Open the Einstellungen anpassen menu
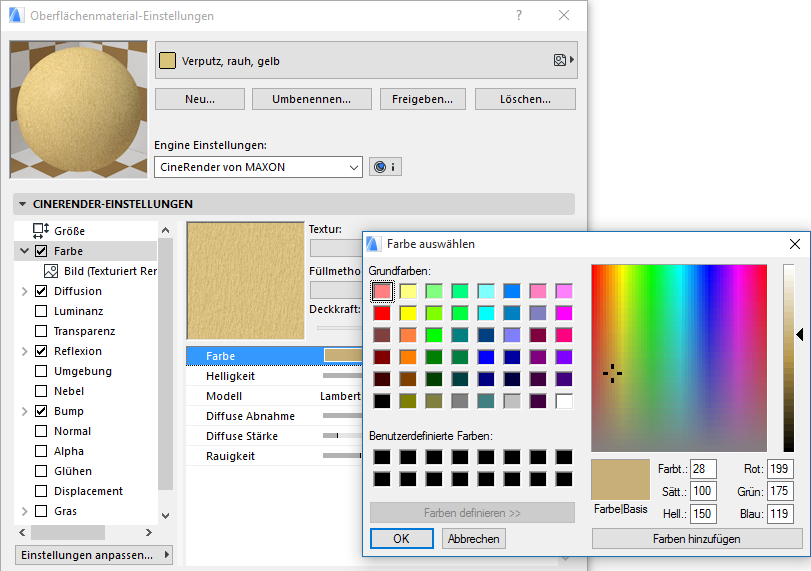 (94, 555)
